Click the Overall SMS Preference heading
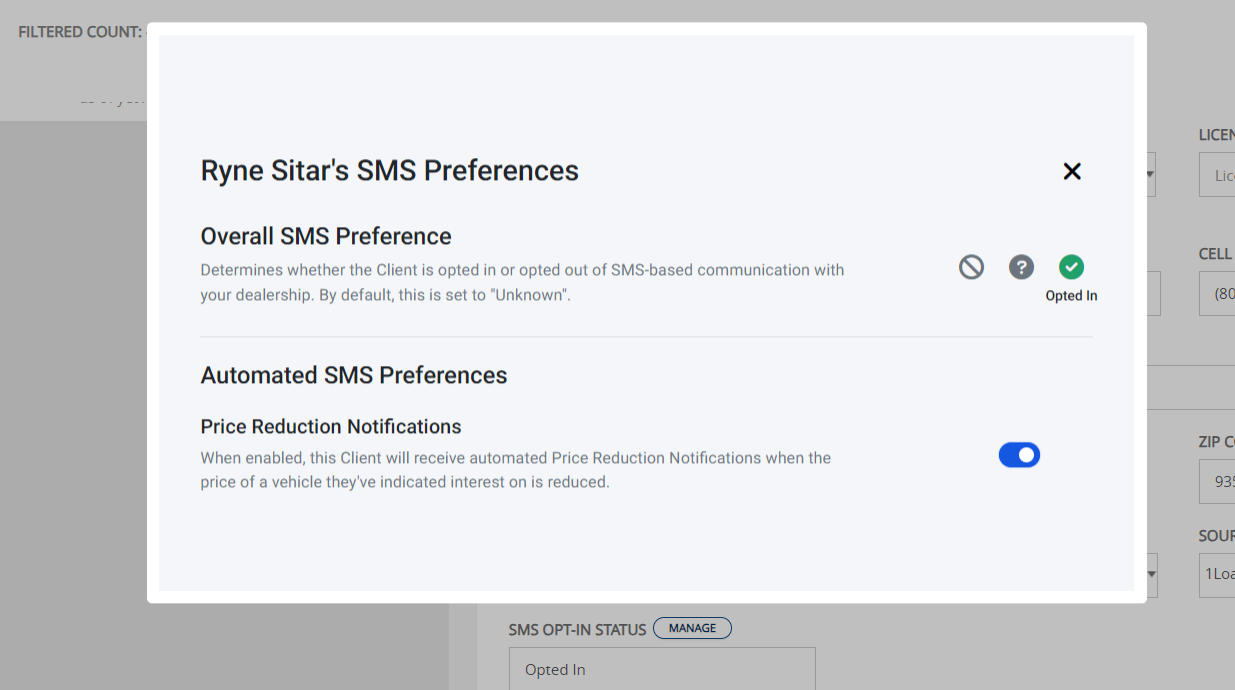The height and width of the screenshot is (690, 1235). click(x=326, y=236)
